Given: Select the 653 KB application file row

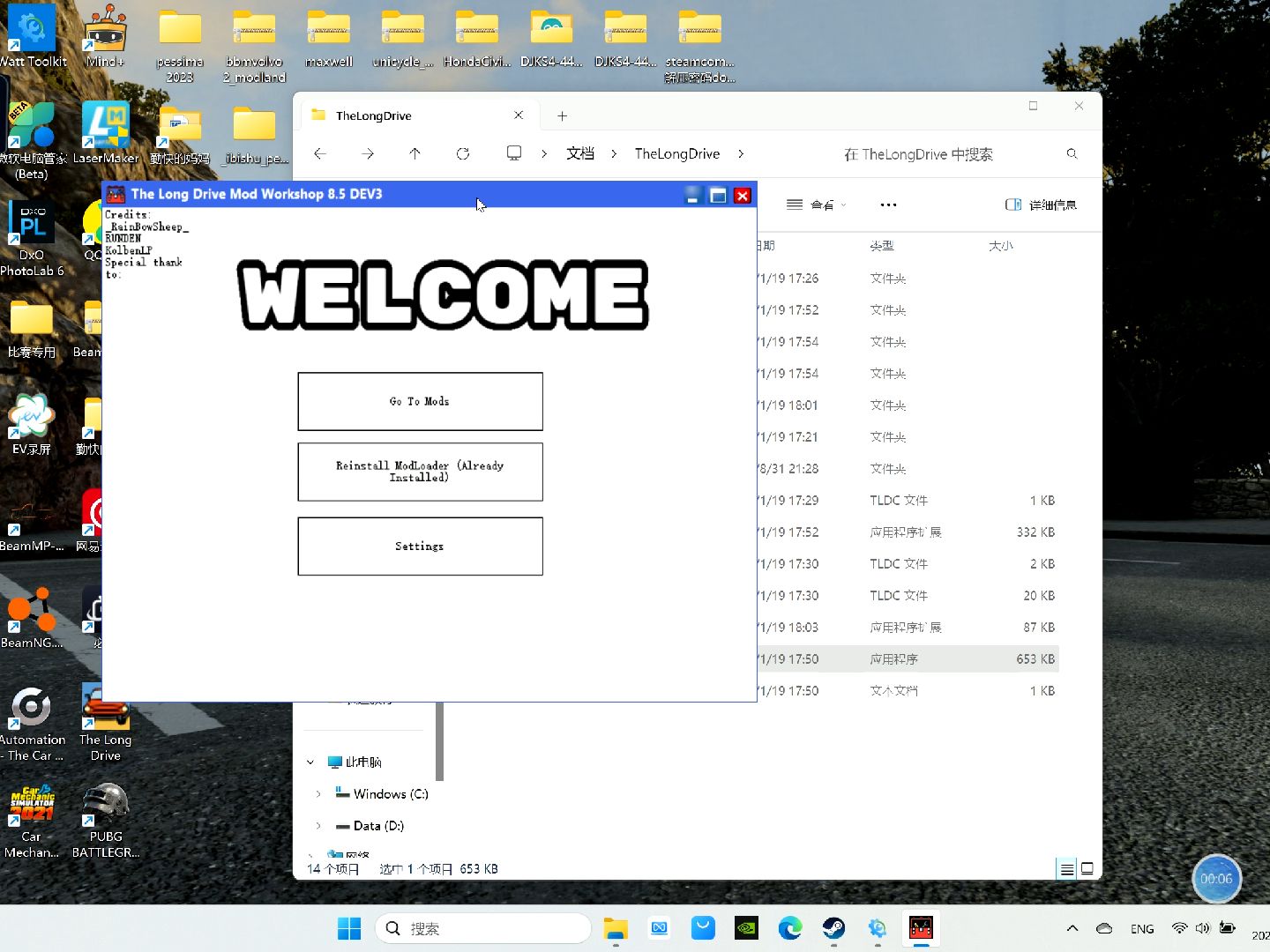Looking at the screenshot, I should [907, 659].
